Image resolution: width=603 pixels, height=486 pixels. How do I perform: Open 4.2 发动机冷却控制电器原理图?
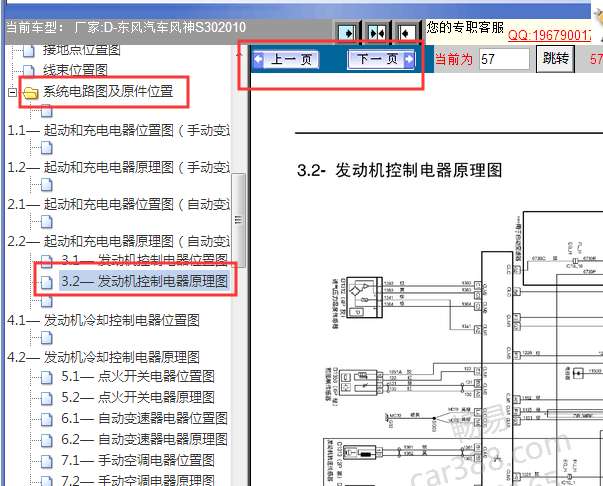point(103,357)
